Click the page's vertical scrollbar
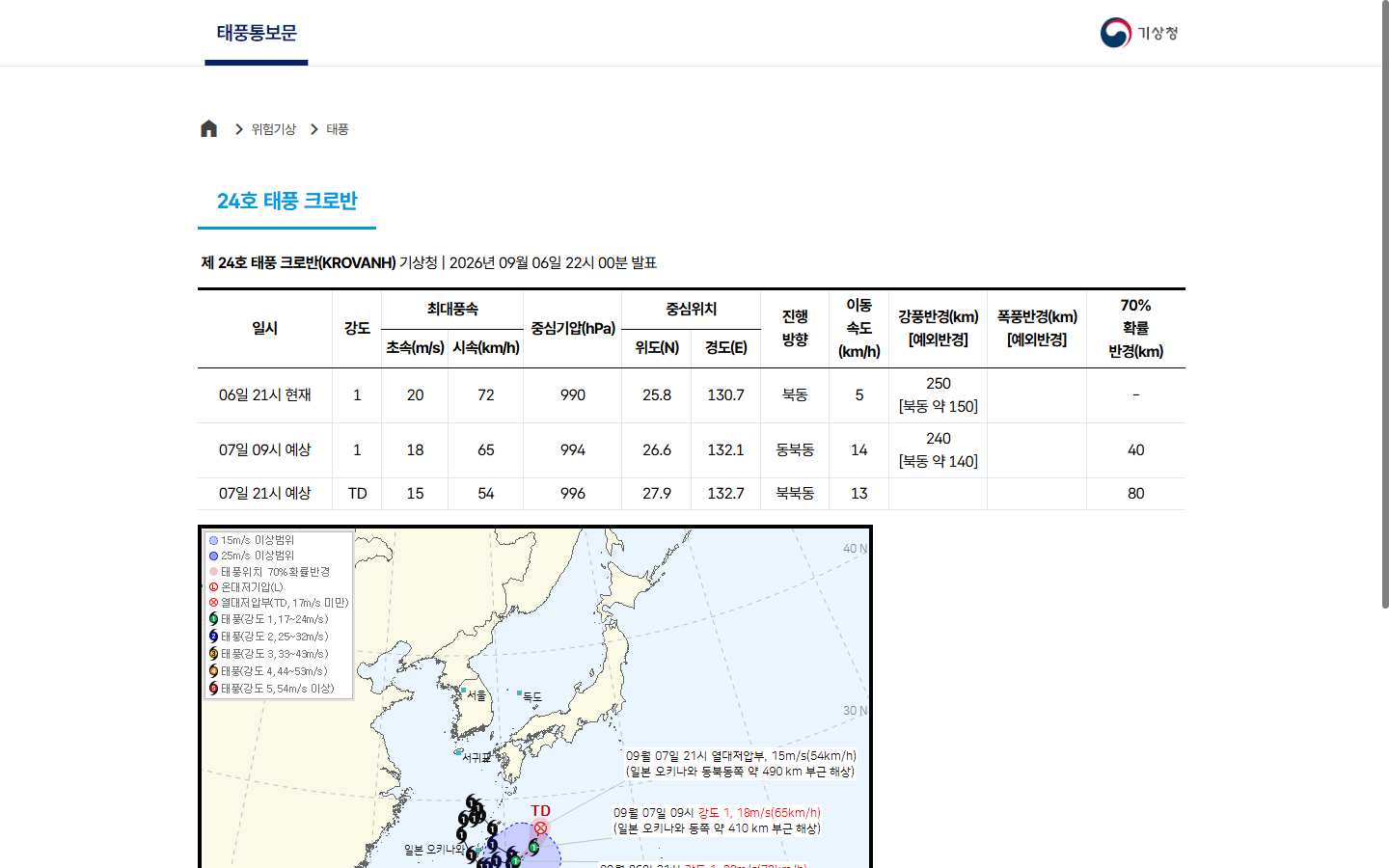 coord(1385,304)
